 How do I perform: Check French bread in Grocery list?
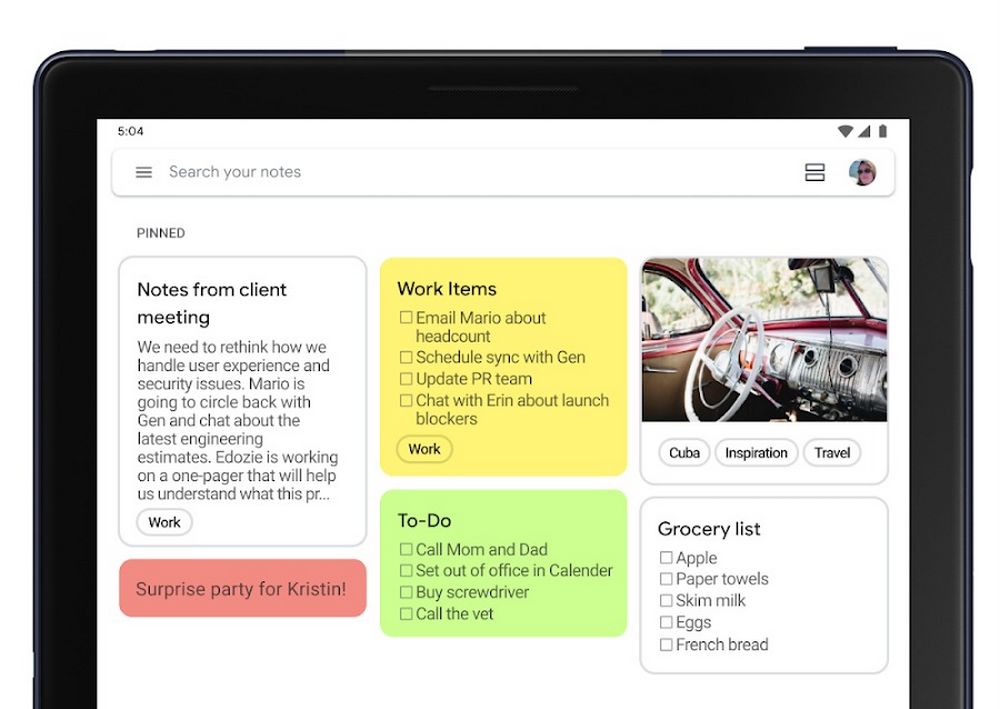(x=666, y=645)
